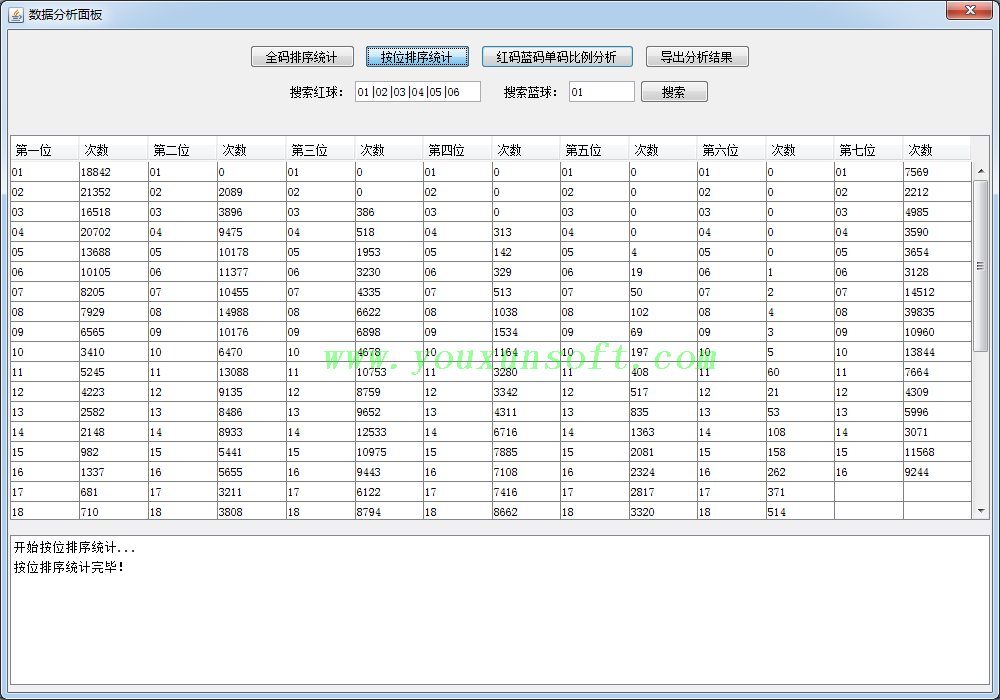Click cell with value 1363
Screen dimensions: 1000x700
663,432
